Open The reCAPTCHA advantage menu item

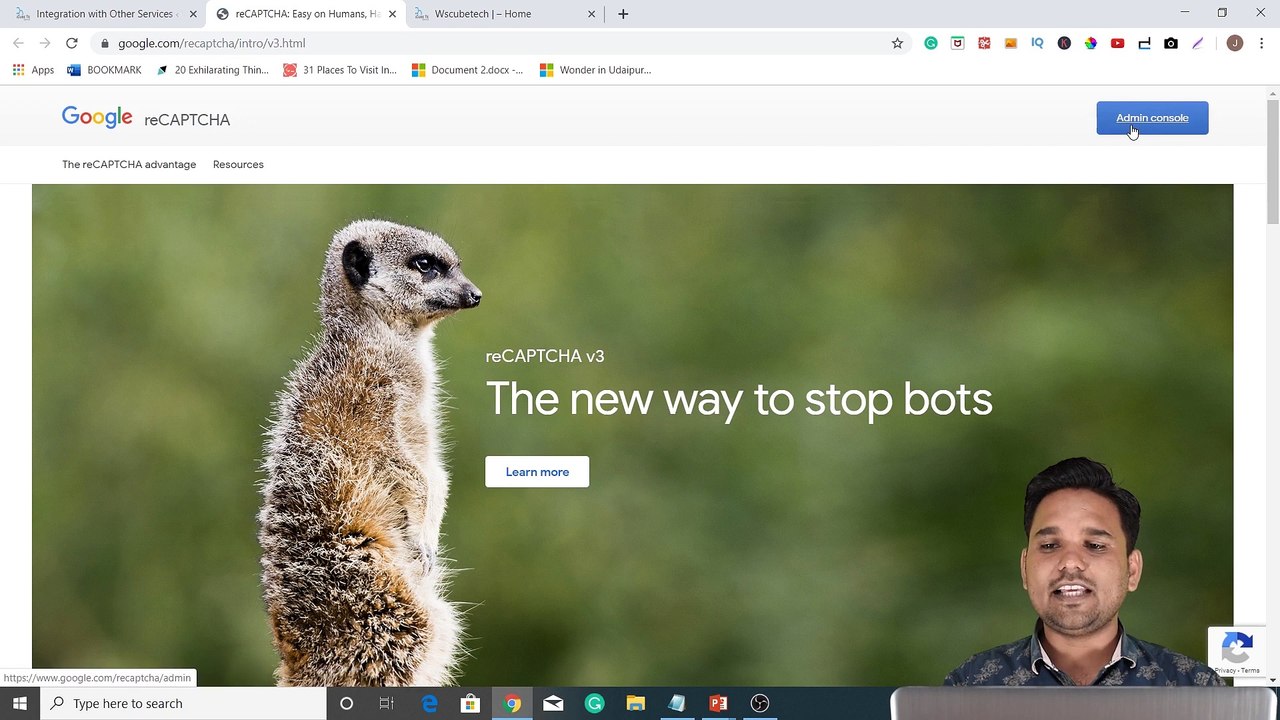pyautogui.click(x=129, y=164)
